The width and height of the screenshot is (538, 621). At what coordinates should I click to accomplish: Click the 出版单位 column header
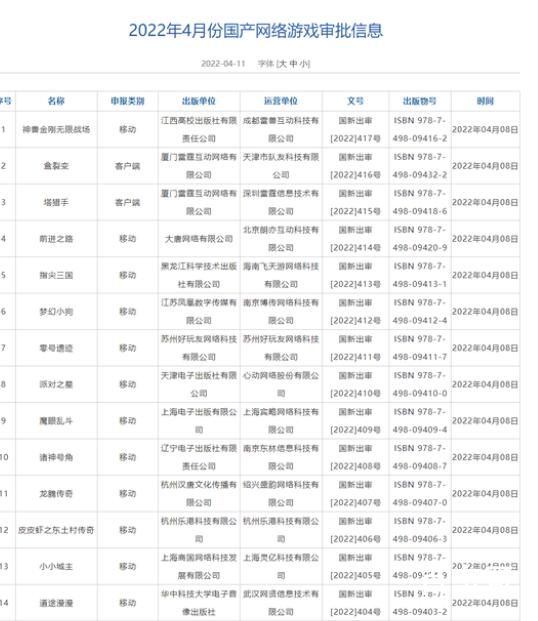(x=199, y=101)
